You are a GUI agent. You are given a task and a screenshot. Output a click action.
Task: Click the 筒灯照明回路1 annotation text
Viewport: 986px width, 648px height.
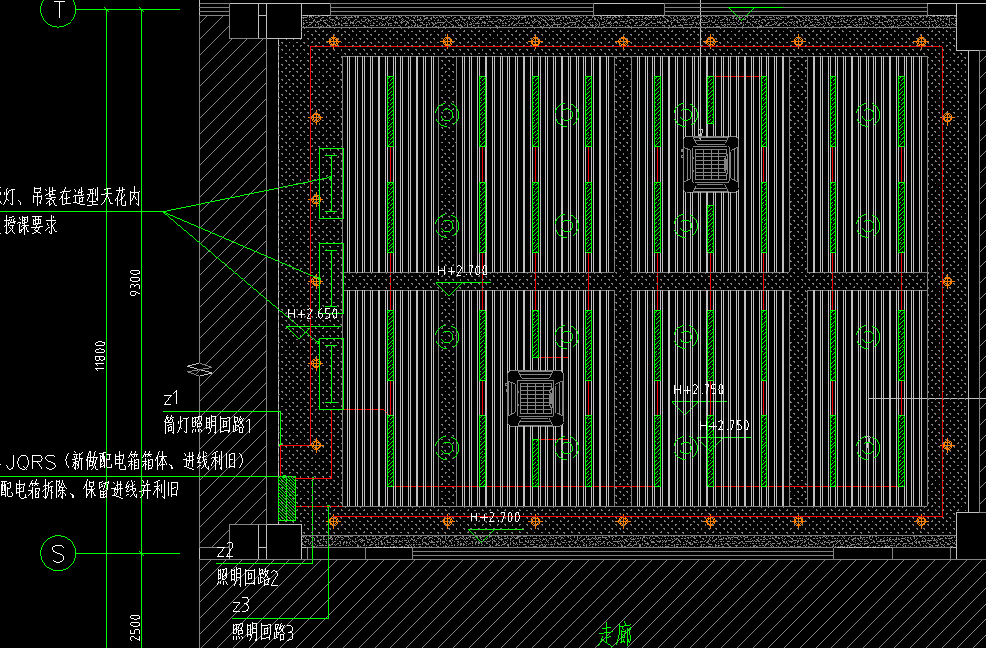(x=208, y=425)
